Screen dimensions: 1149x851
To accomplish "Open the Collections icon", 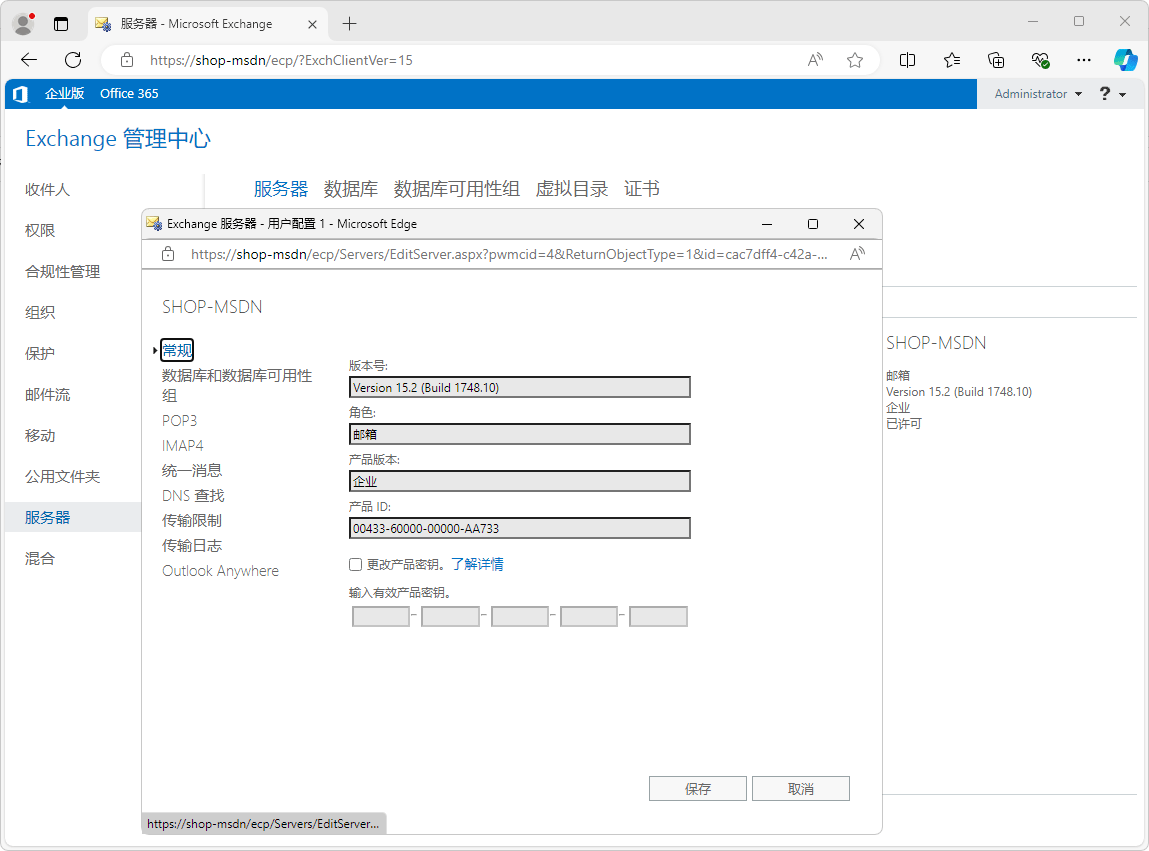I will click(x=996, y=60).
